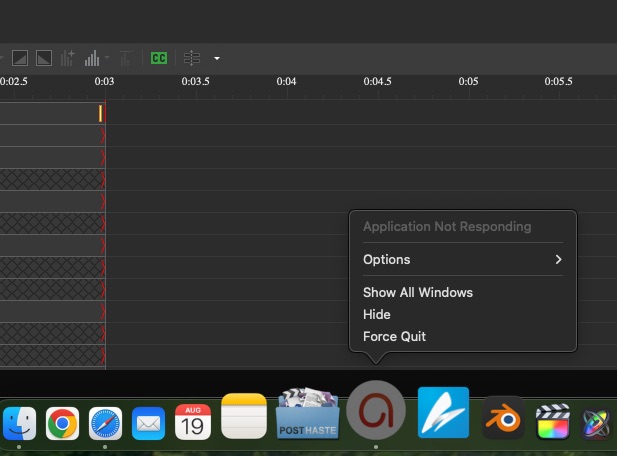The width and height of the screenshot is (617, 456).
Task: Launch Safari from the dock
Action: pyautogui.click(x=105, y=424)
